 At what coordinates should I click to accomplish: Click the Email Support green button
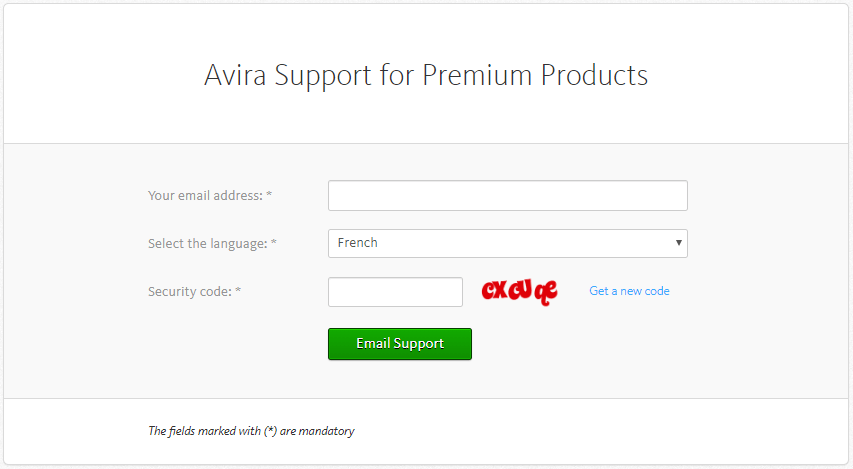point(400,344)
